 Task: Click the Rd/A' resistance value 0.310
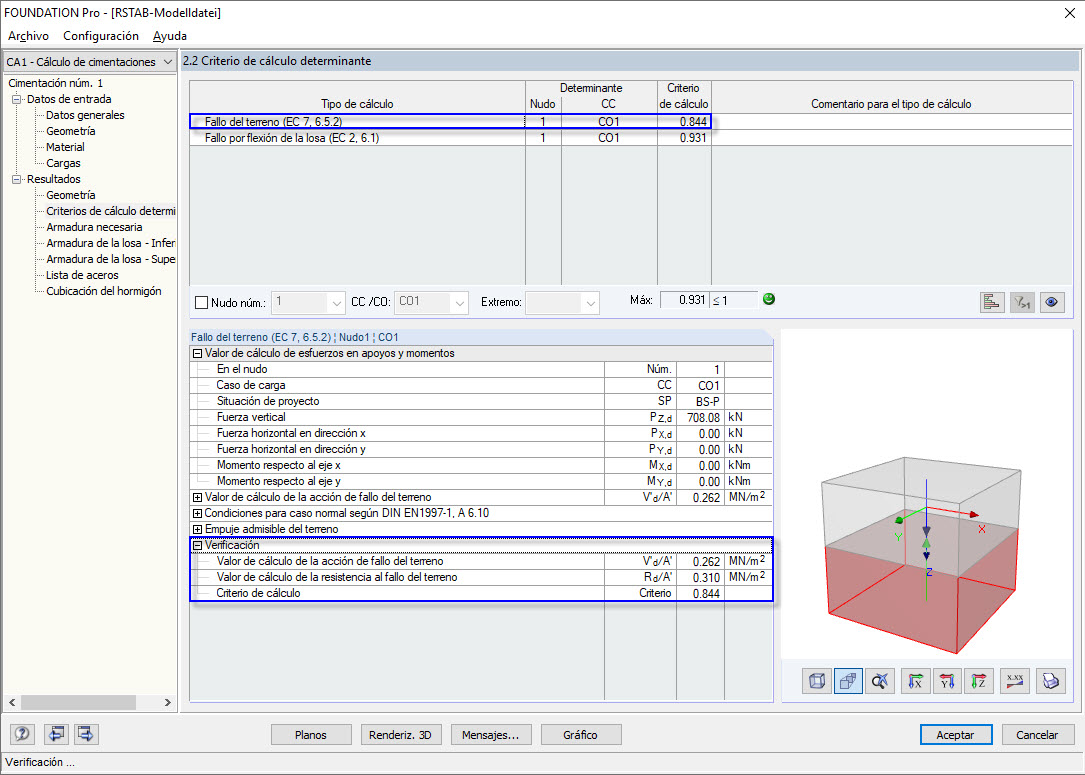(x=700, y=577)
